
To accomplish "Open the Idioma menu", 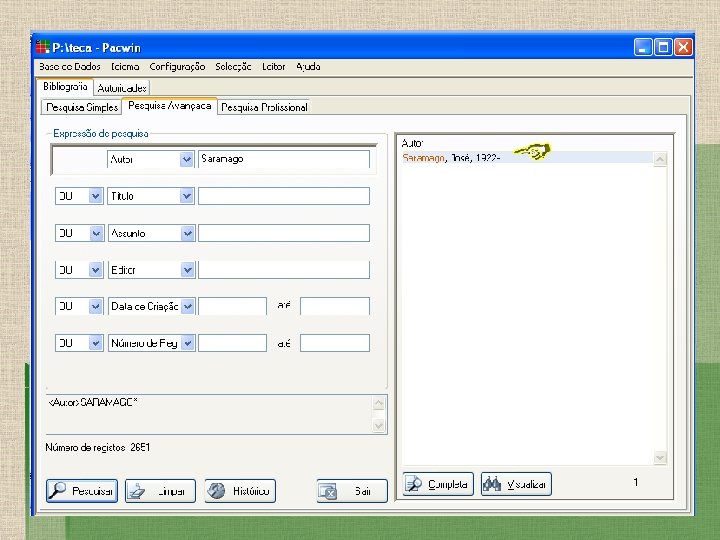I will pos(125,67).
